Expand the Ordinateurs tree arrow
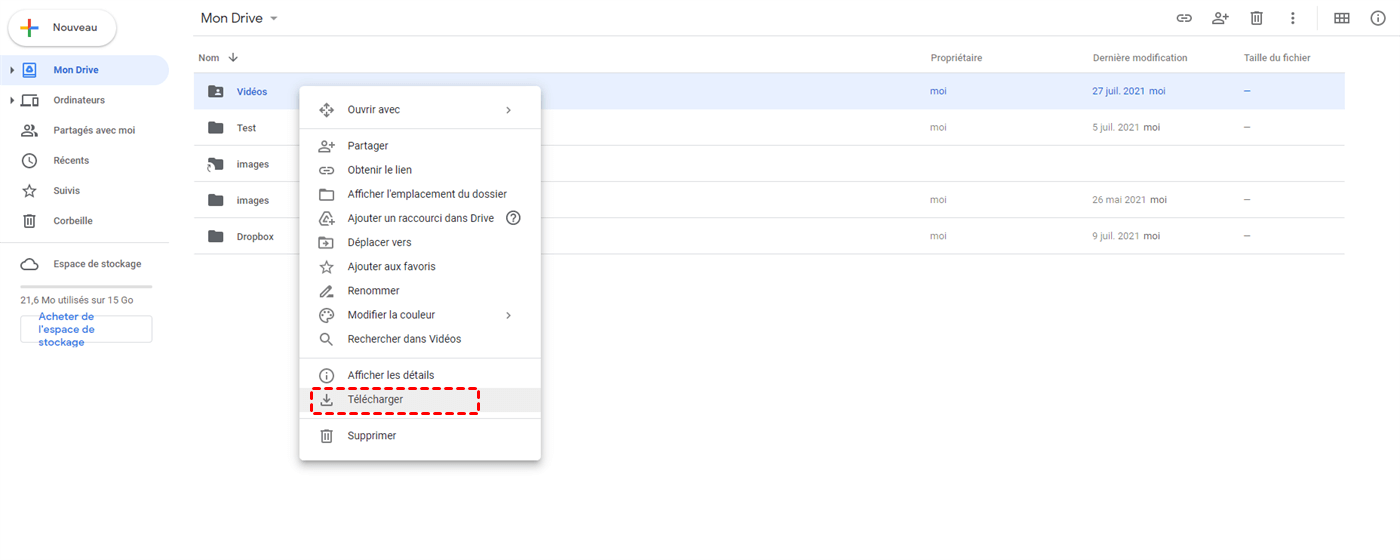The height and width of the screenshot is (560, 1400). (12, 100)
